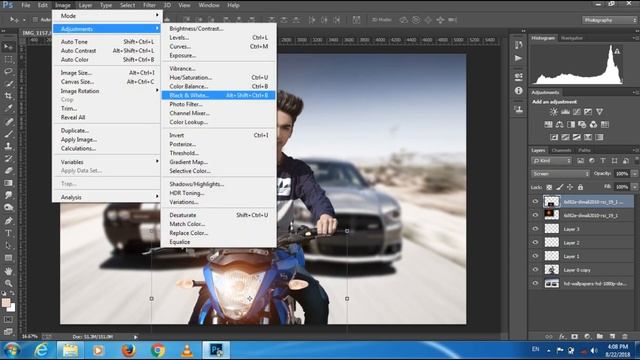Select the Move tool
This screenshot has width=640, height=360.
[x=8, y=47]
